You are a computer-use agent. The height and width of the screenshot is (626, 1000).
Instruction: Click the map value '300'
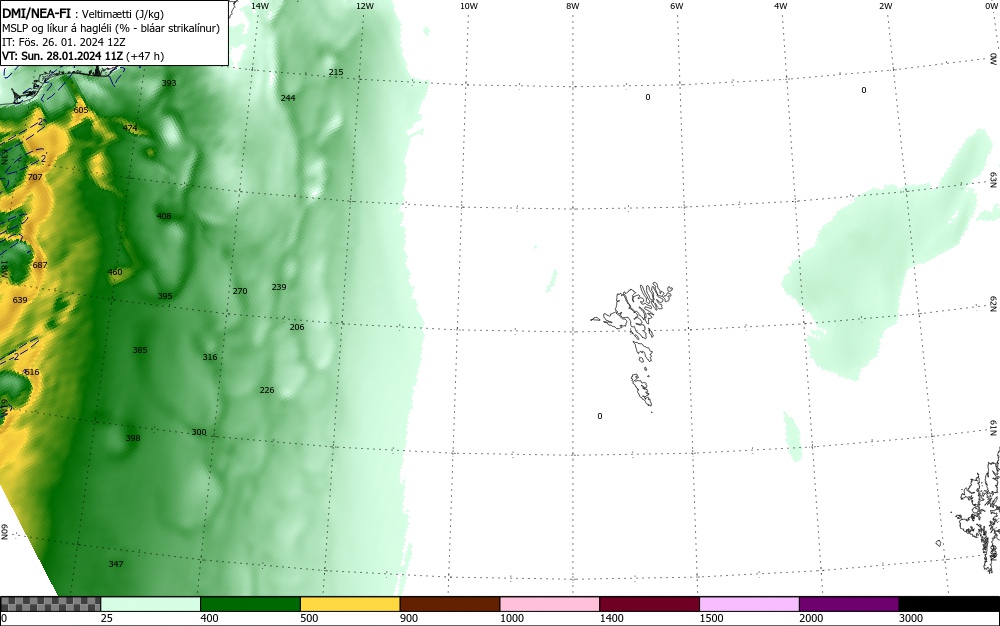tap(199, 432)
